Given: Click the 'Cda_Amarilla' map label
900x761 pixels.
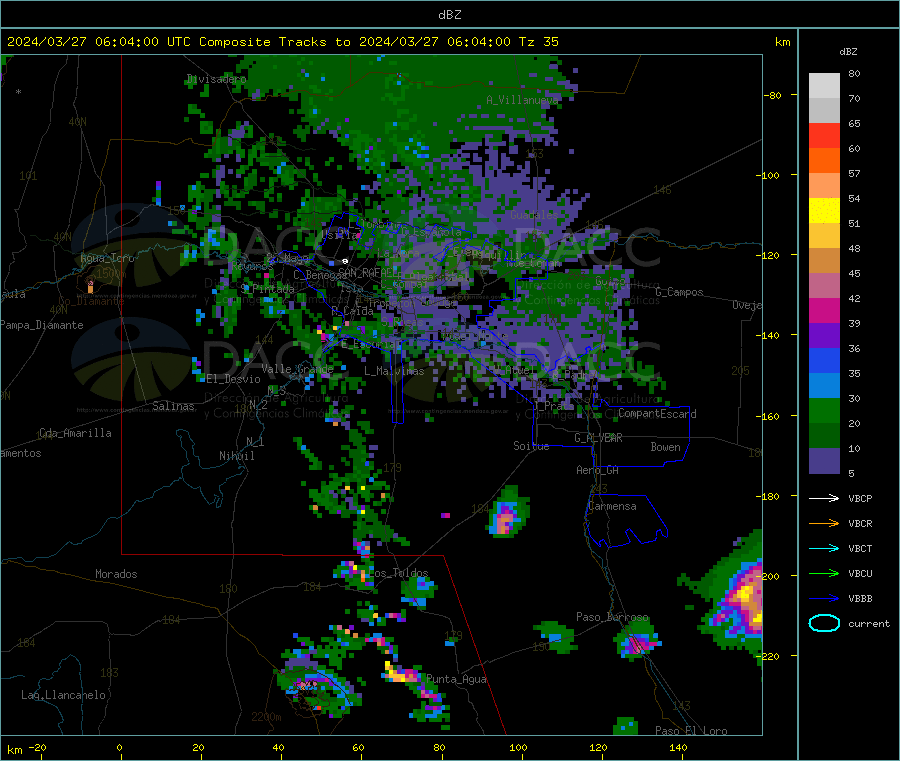Looking at the screenshot, I should pyautogui.click(x=75, y=433).
